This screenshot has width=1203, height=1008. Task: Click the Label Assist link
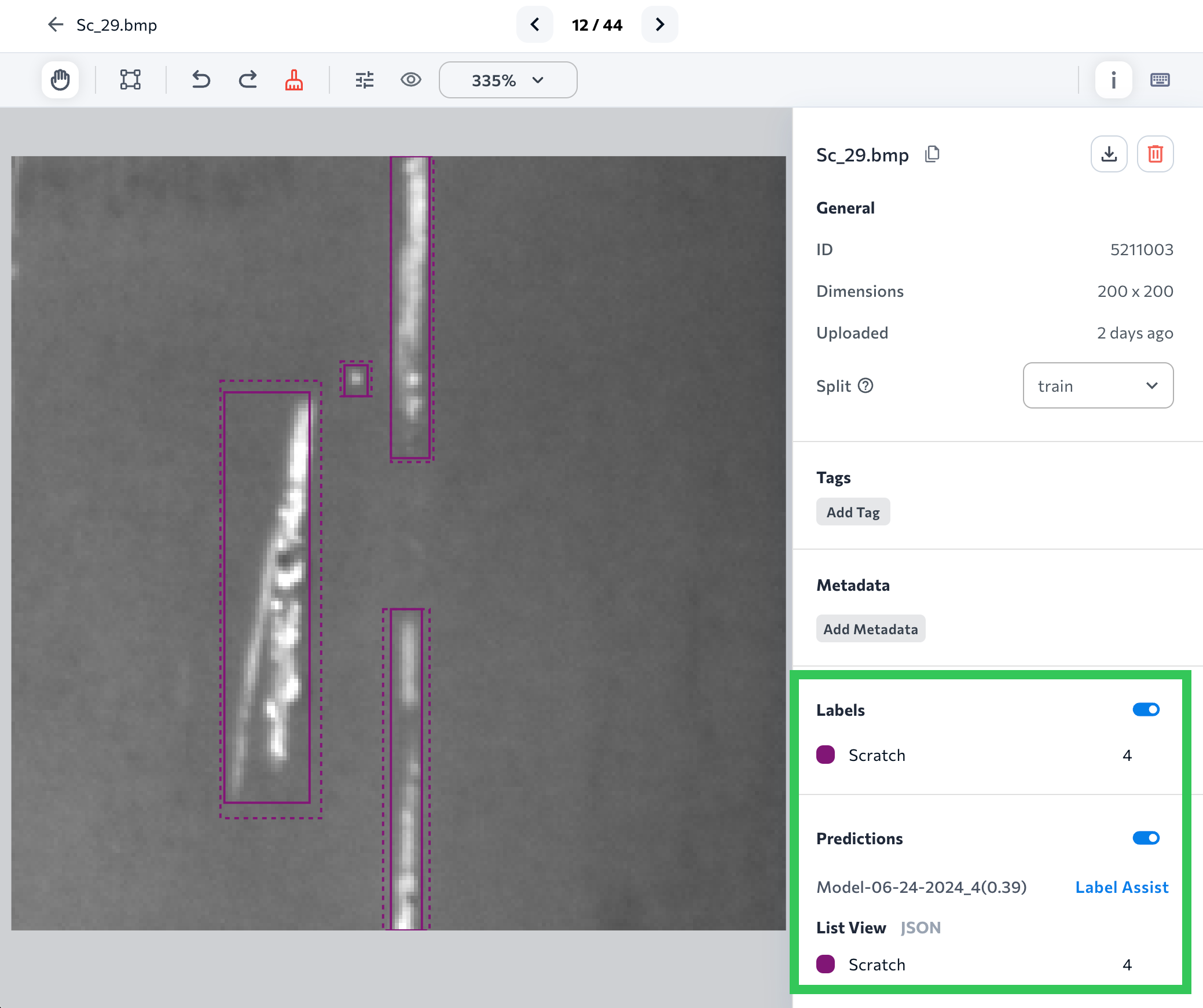coord(1121,887)
